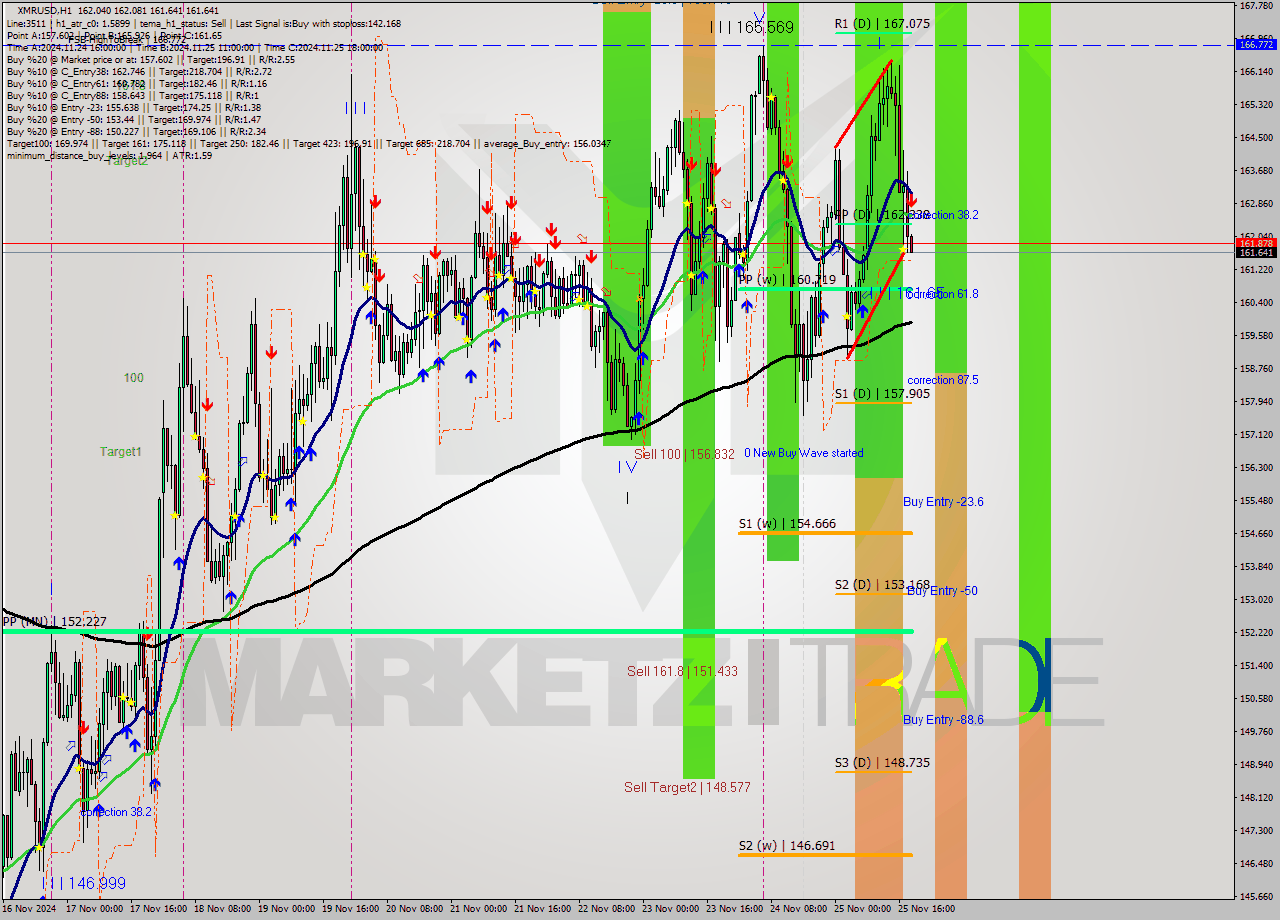This screenshot has width=1280, height=920.
Task: Click 156.300 on the price axis
Action: (1256, 468)
